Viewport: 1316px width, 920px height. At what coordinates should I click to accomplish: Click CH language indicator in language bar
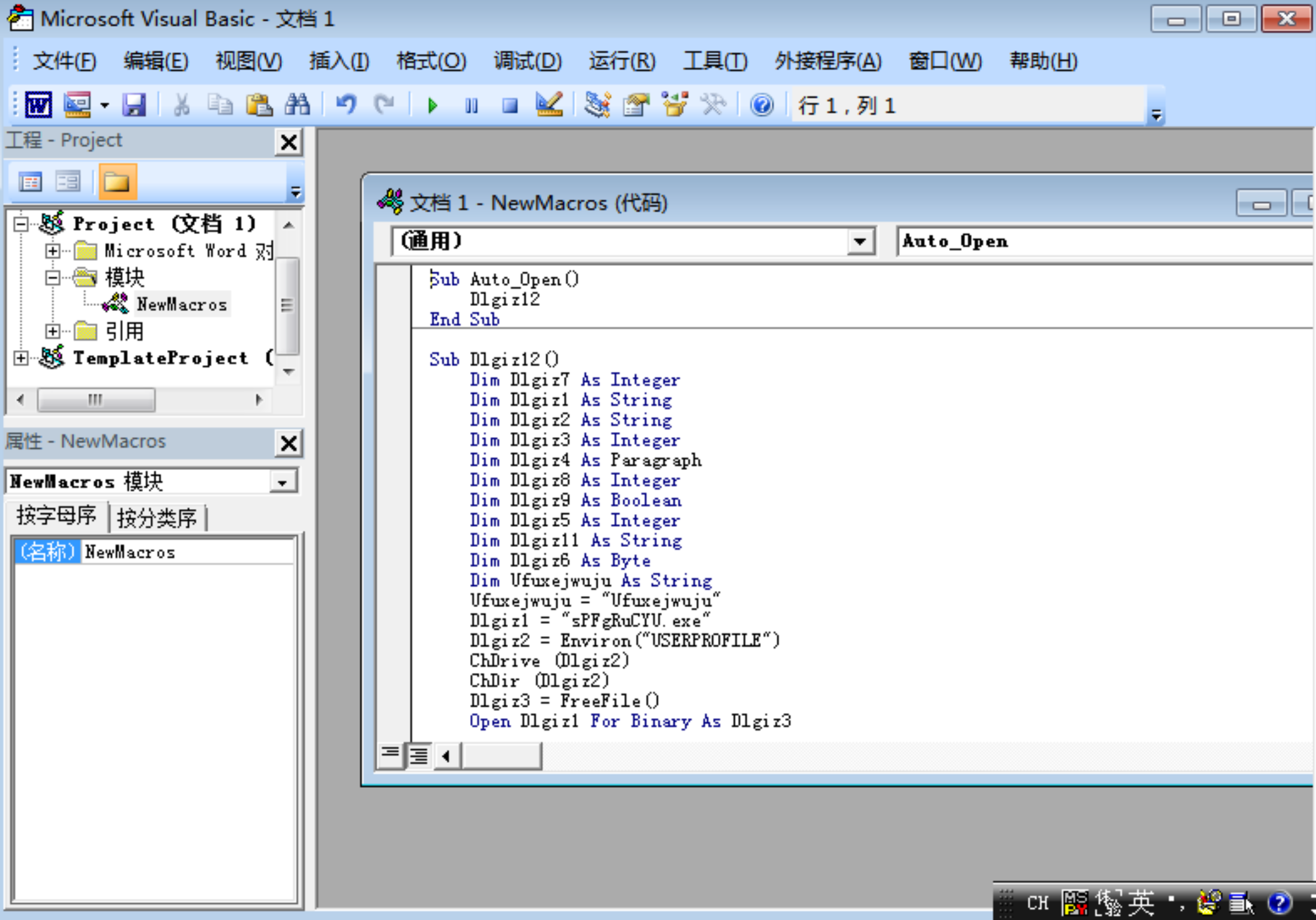(1037, 902)
